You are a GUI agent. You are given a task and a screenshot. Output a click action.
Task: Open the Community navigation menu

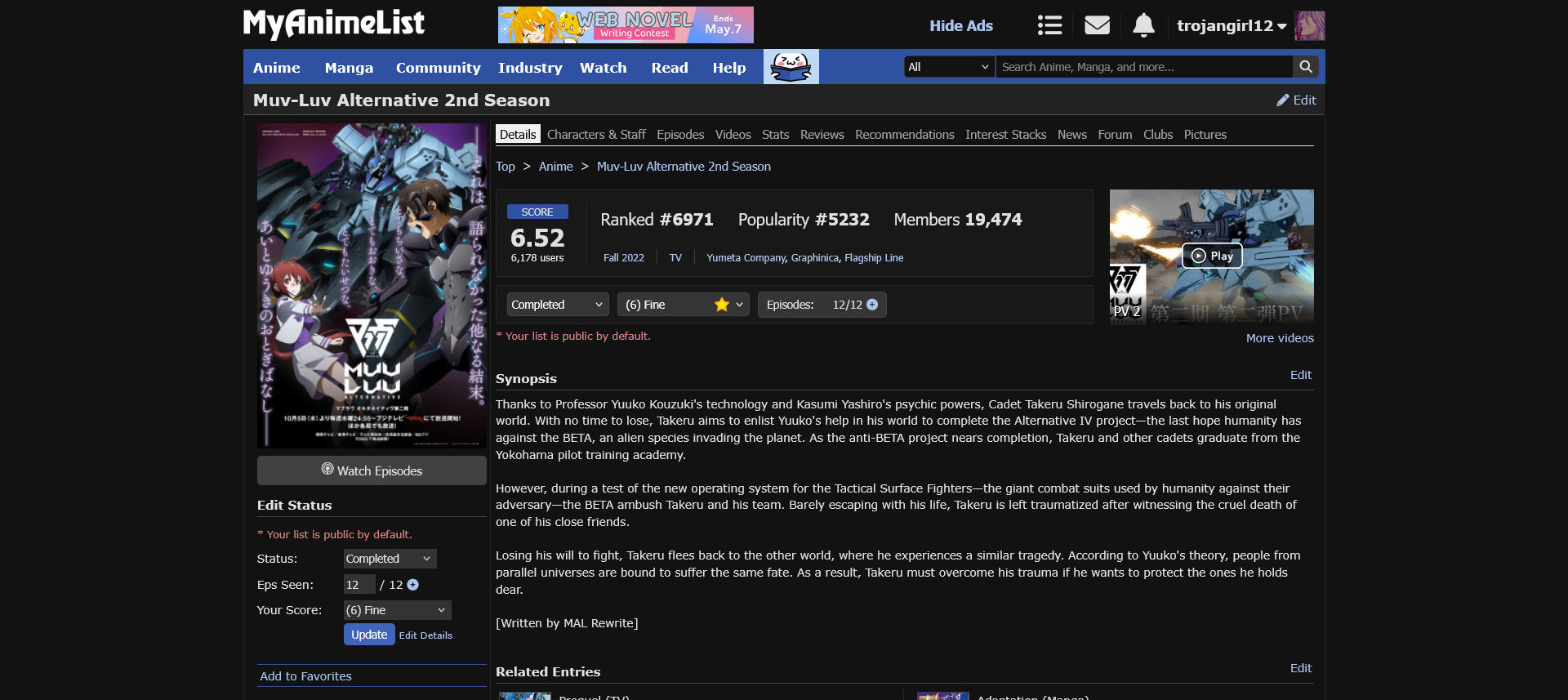coord(438,68)
